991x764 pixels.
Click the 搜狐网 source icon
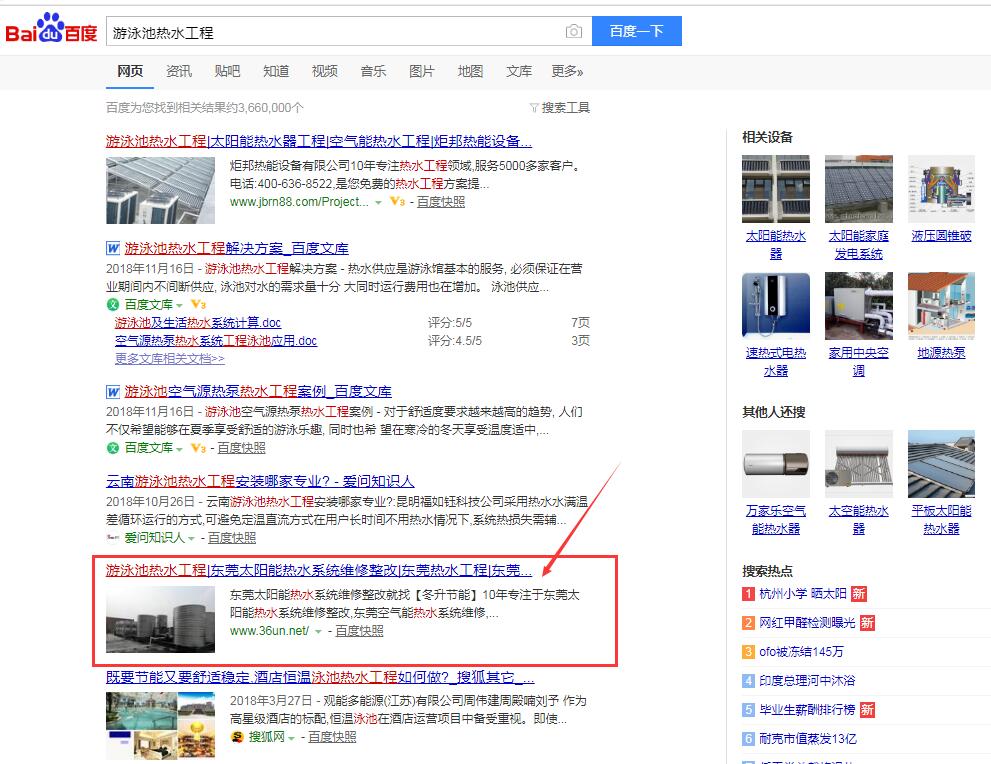tap(237, 737)
